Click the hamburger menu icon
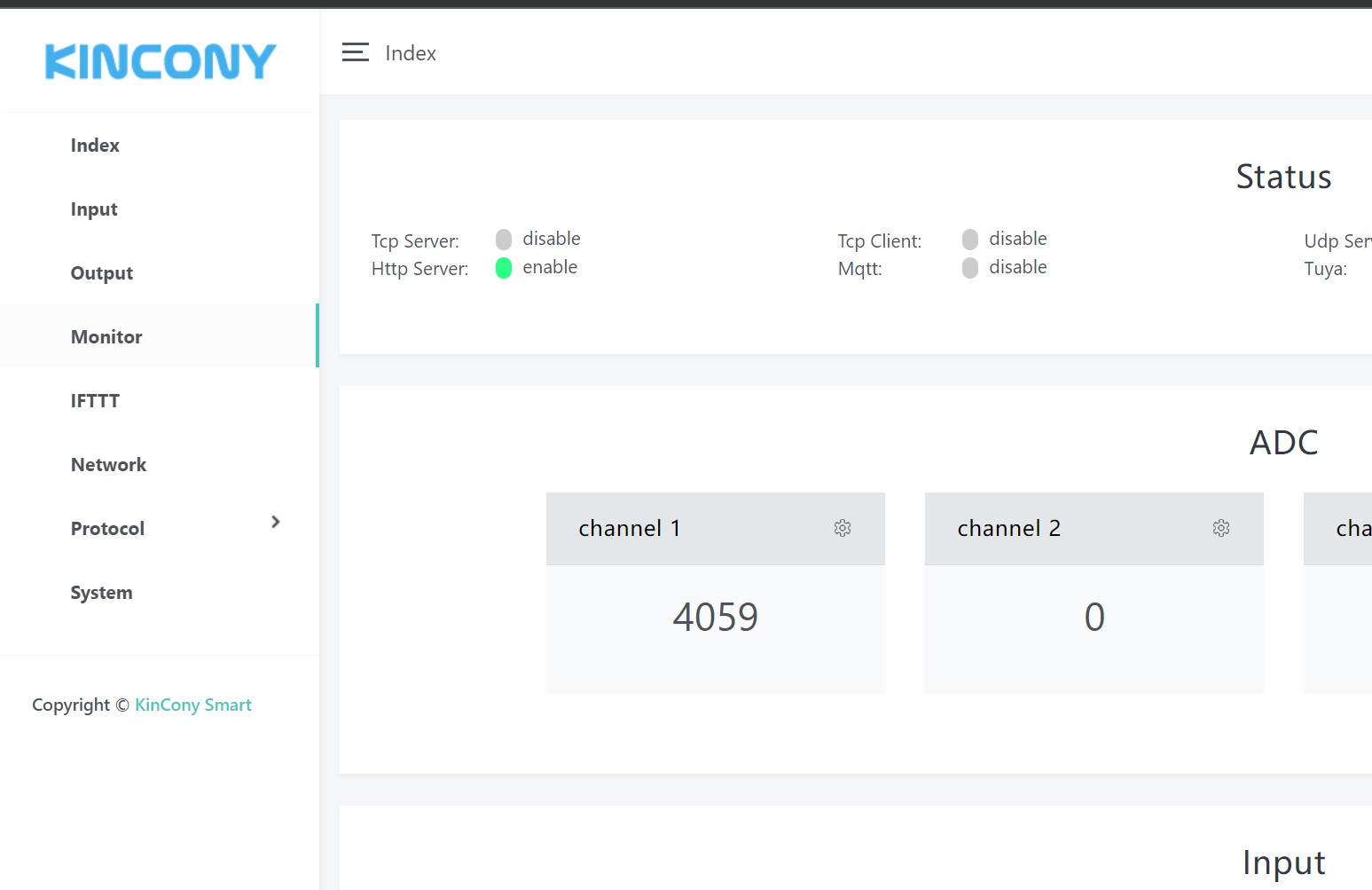This screenshot has height=890, width=1372. pyautogui.click(x=355, y=53)
